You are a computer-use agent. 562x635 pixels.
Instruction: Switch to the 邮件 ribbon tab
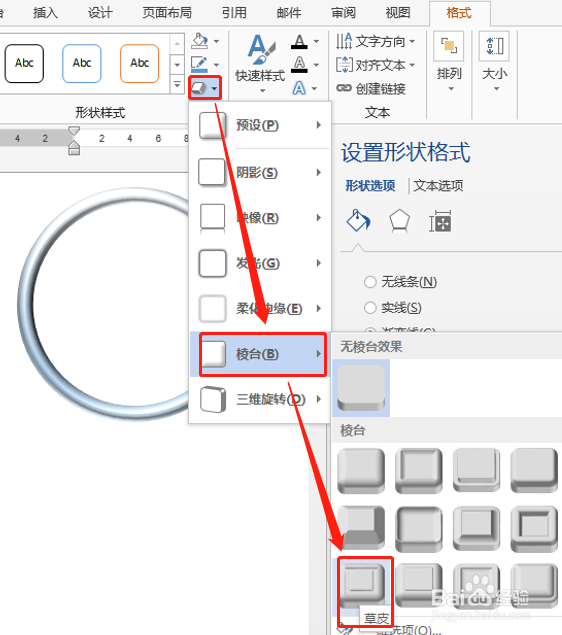(289, 13)
